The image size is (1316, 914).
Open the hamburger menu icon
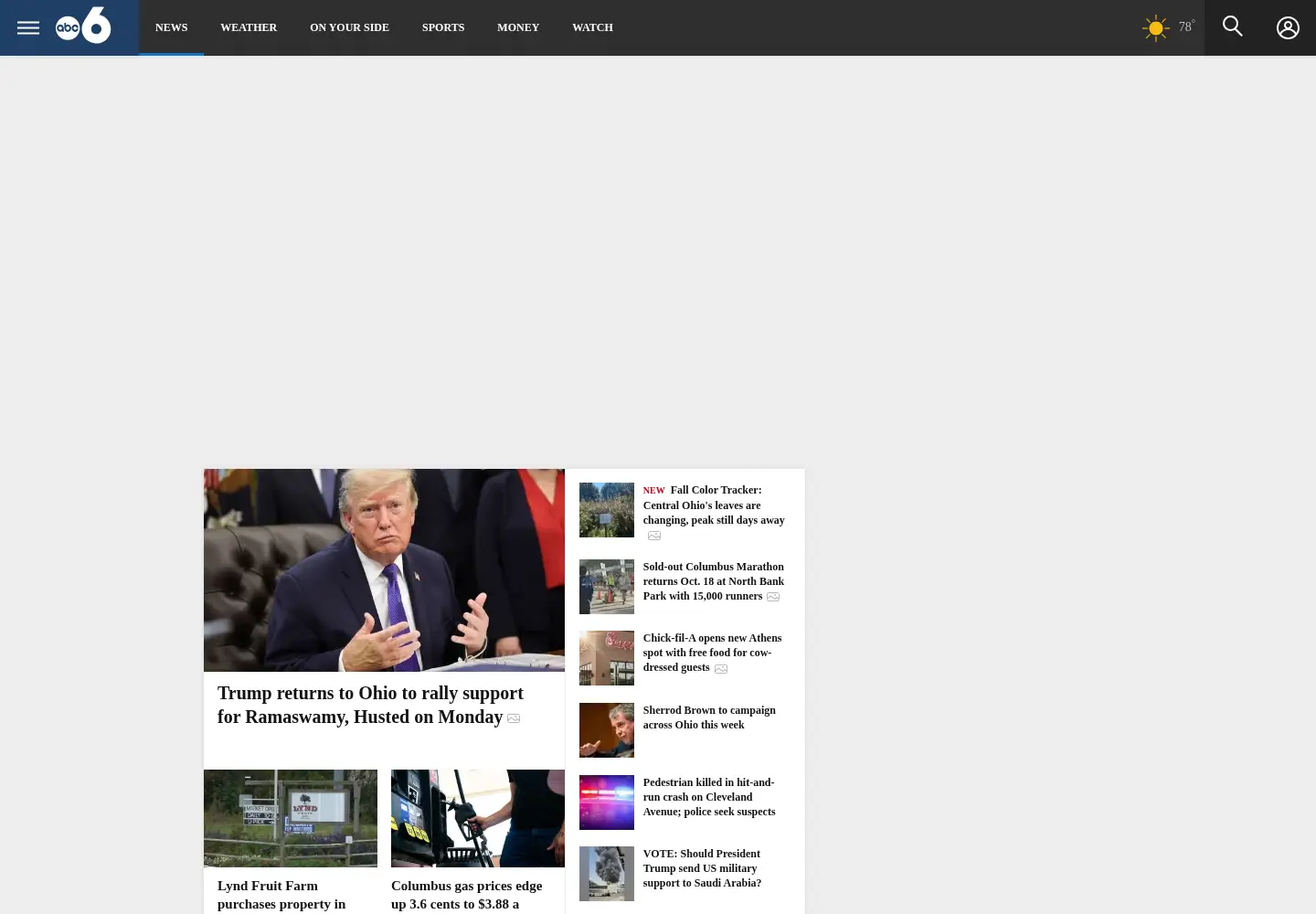point(28,27)
